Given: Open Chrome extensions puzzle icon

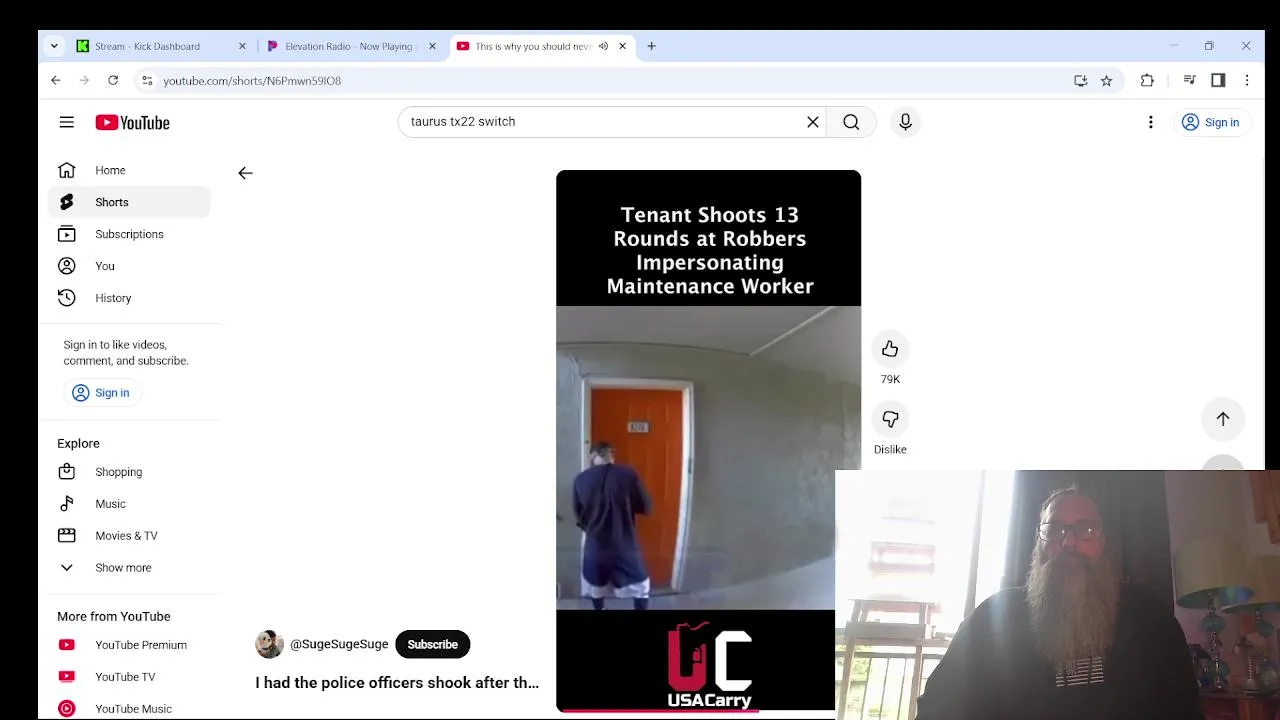Looking at the screenshot, I should [1147, 81].
